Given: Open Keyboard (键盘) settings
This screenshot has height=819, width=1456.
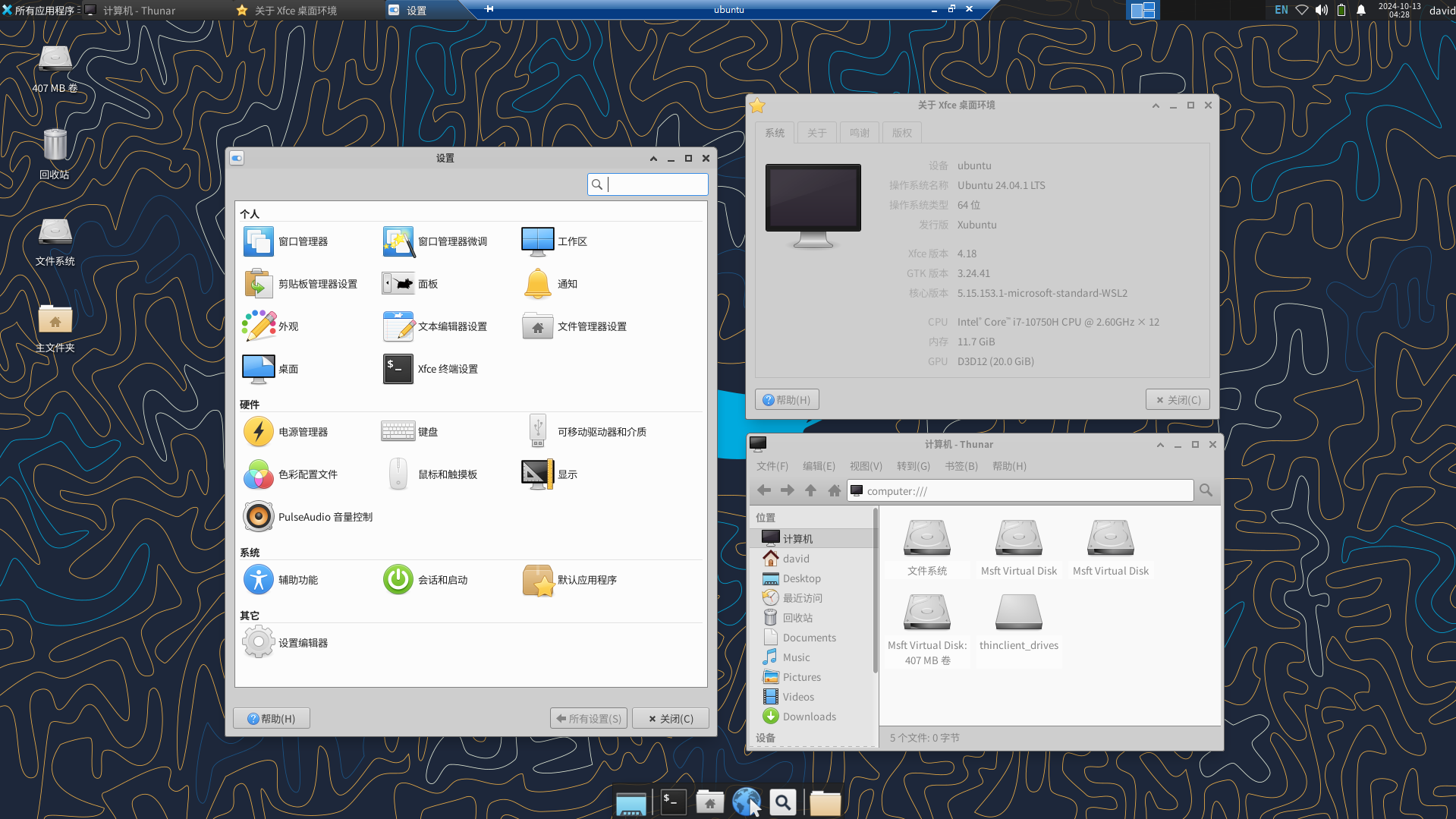Looking at the screenshot, I should (410, 432).
